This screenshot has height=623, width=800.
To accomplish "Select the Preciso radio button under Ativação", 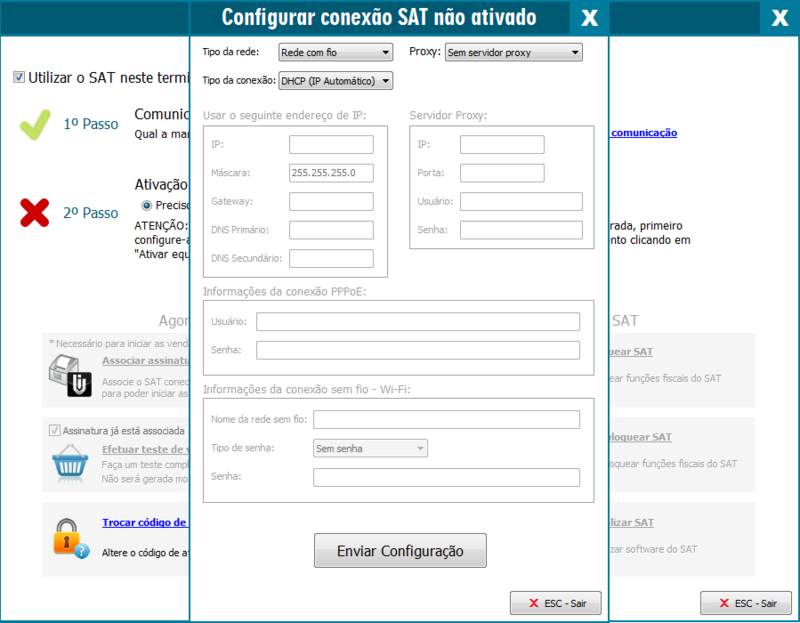I will click(x=147, y=205).
